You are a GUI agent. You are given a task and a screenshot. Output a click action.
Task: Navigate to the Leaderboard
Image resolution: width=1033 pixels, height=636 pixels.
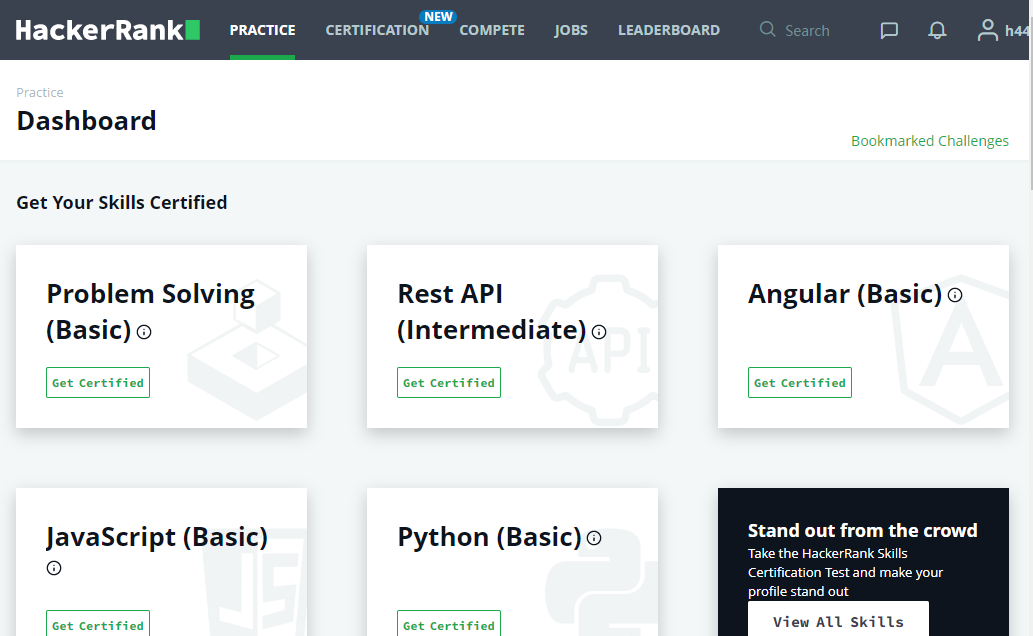pos(668,30)
